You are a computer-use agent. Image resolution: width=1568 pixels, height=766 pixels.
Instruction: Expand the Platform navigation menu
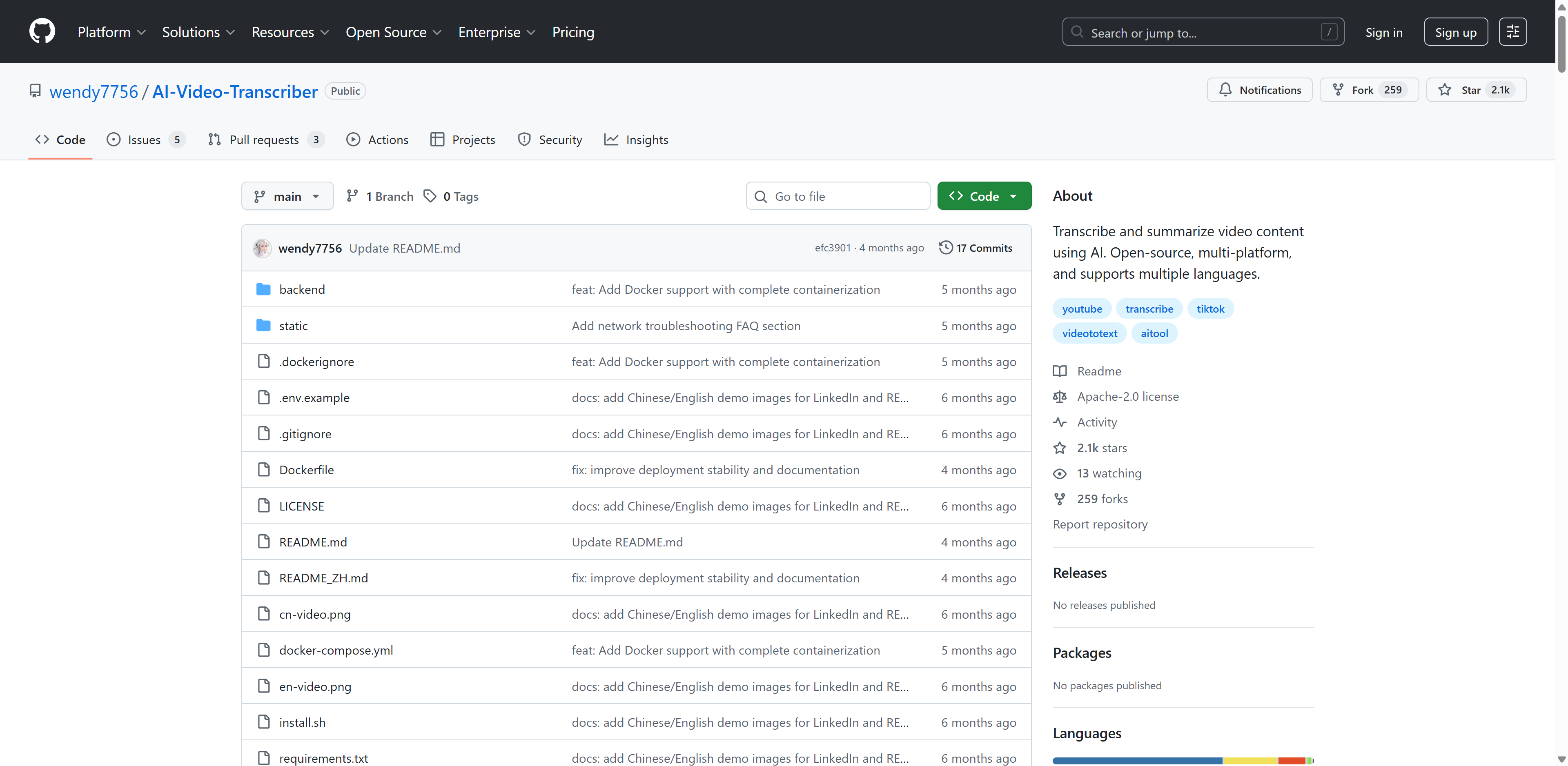111,32
